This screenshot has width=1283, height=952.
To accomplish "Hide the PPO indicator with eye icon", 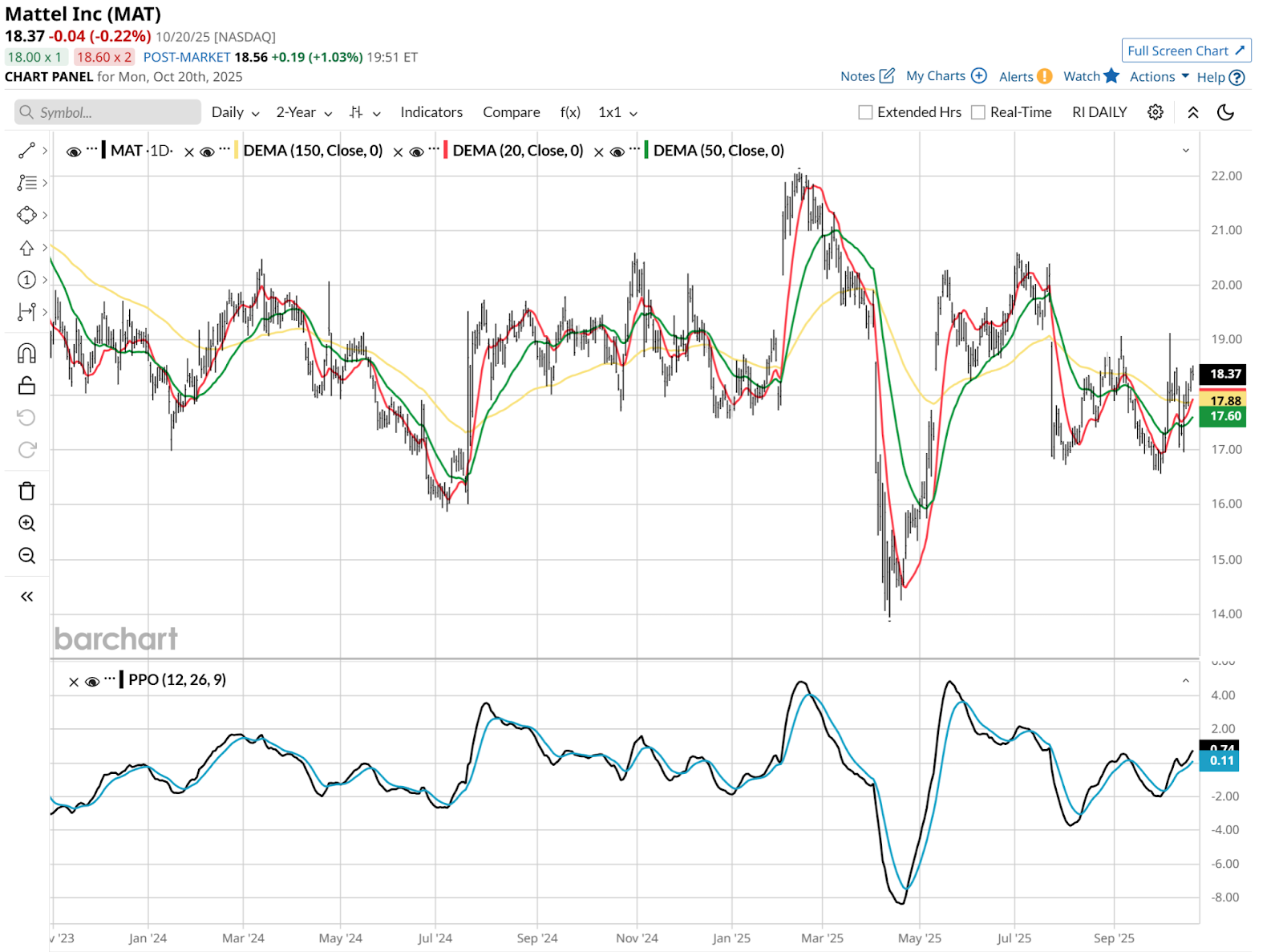I will [x=92, y=682].
